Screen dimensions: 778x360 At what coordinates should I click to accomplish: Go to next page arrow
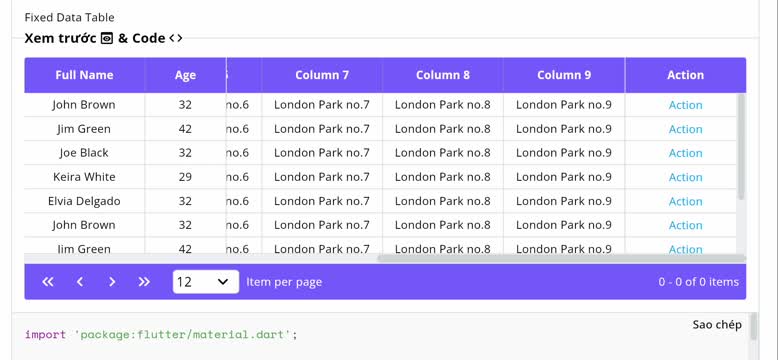[112, 282]
